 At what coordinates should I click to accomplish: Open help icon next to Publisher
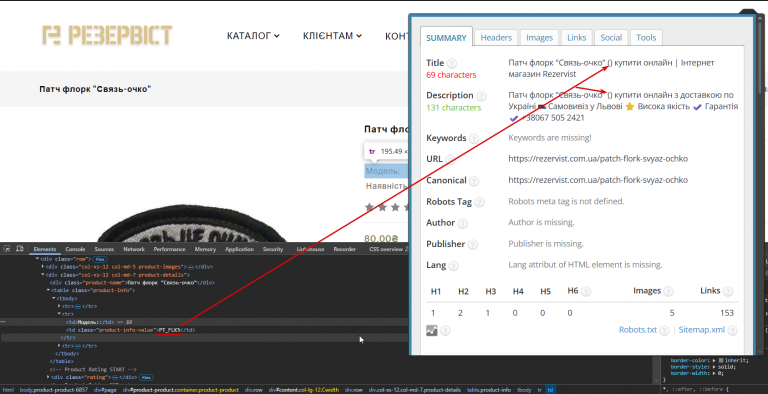(473, 245)
